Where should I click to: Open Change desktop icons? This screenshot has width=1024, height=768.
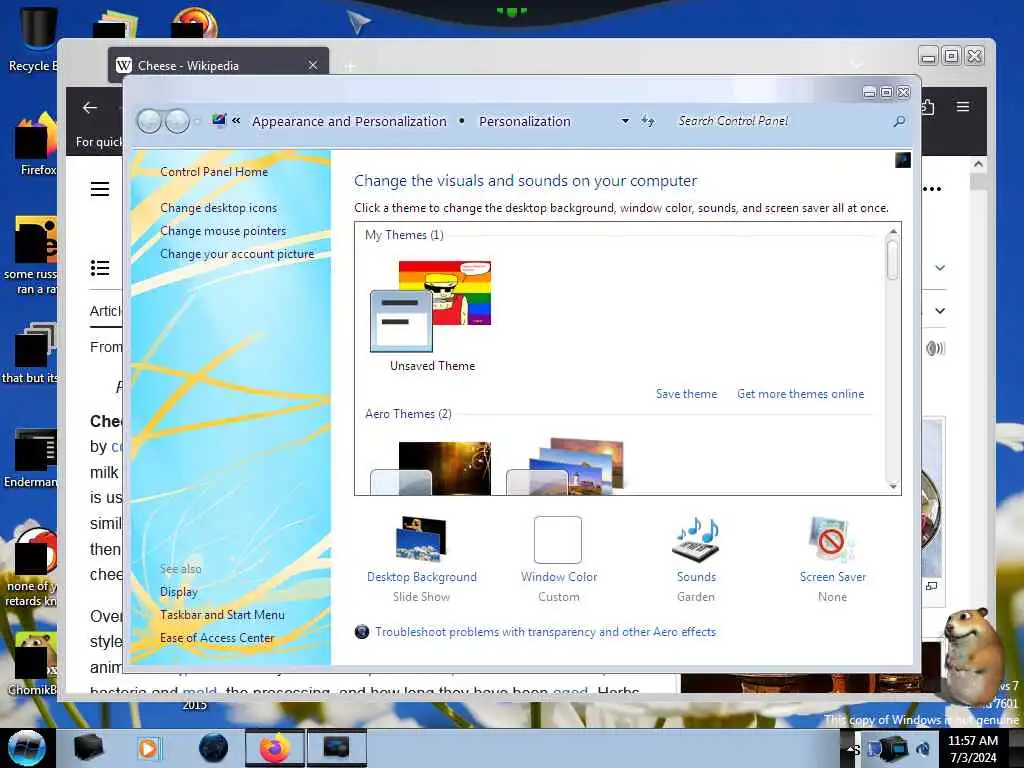(x=218, y=208)
